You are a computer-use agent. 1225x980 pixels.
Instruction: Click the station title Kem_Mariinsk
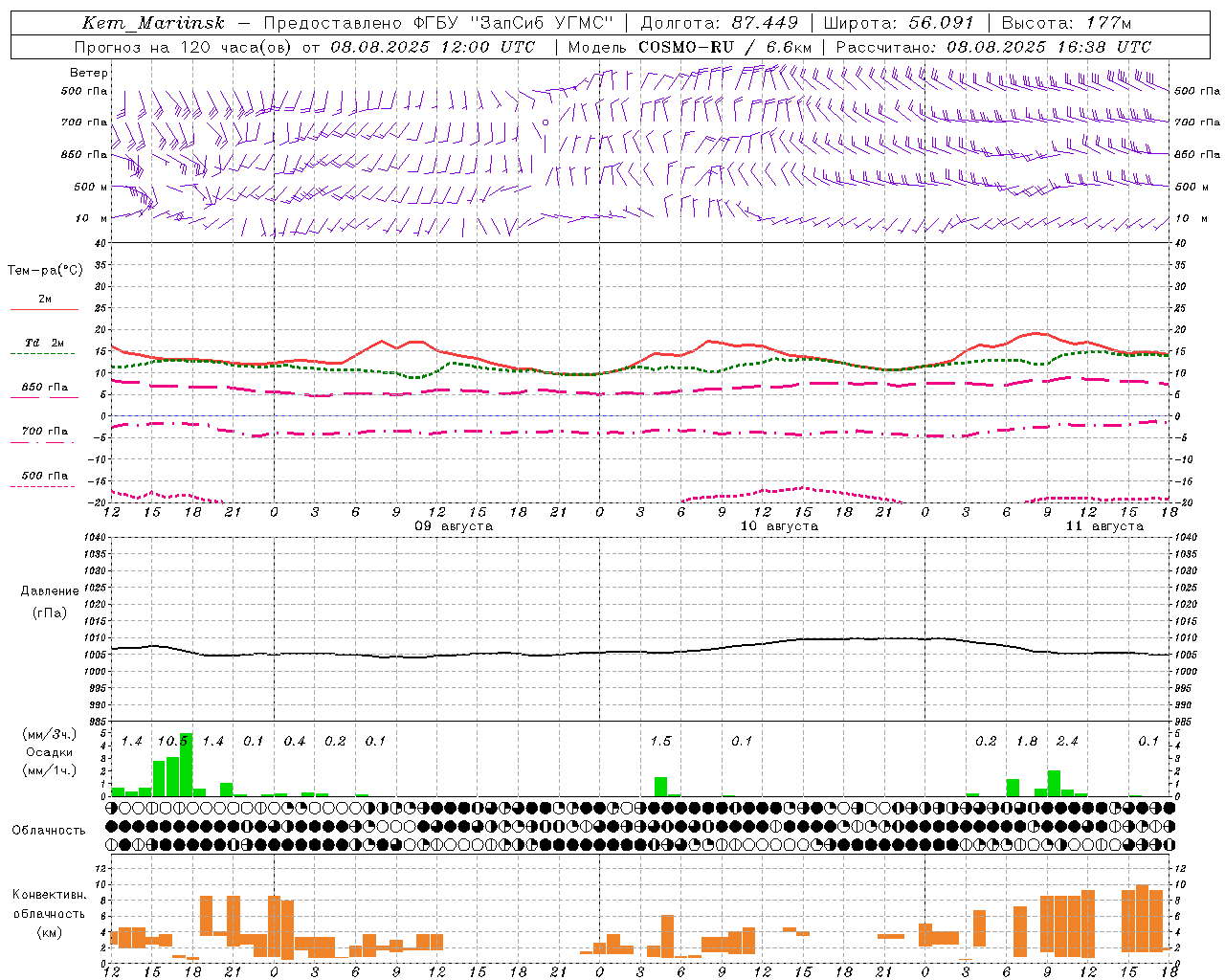(154, 23)
